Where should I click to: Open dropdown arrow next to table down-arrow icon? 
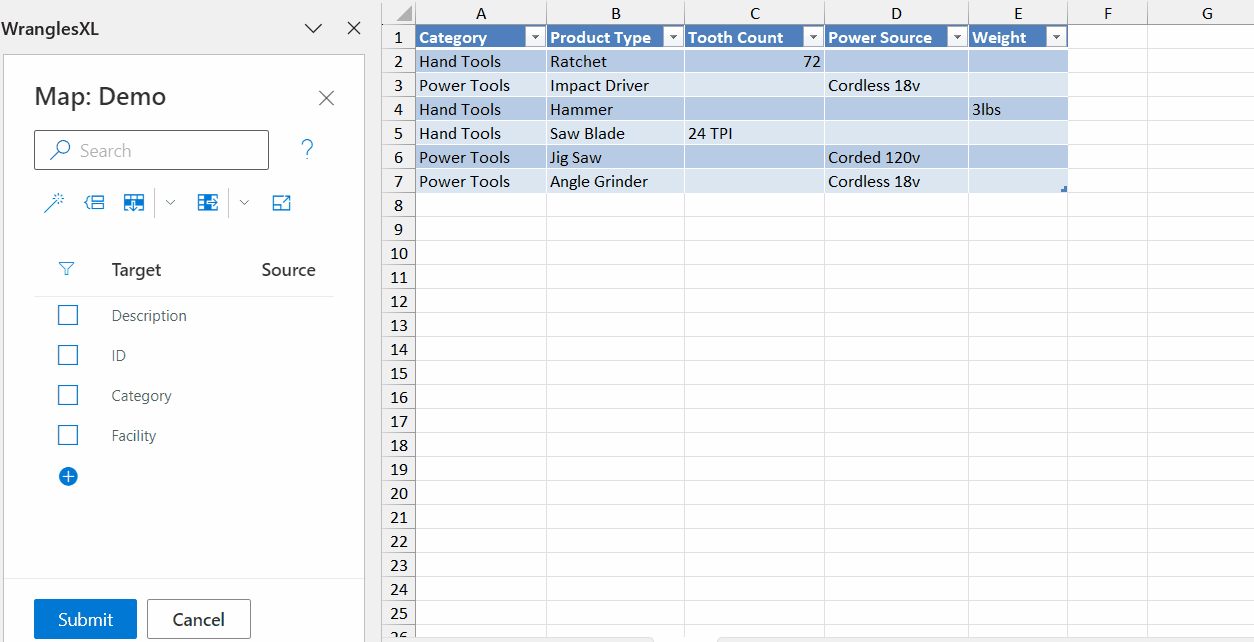pyautogui.click(x=170, y=203)
